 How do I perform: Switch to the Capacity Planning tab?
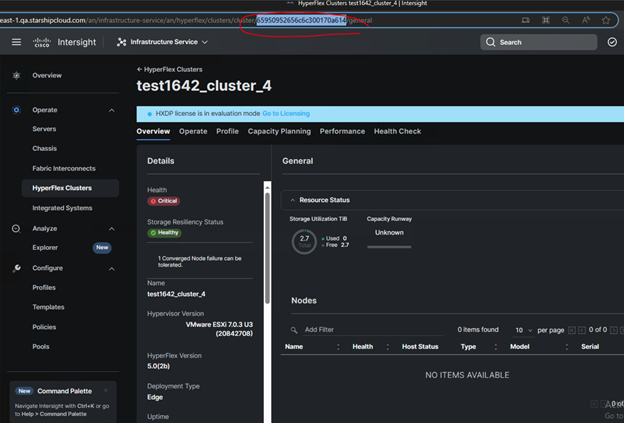279,131
